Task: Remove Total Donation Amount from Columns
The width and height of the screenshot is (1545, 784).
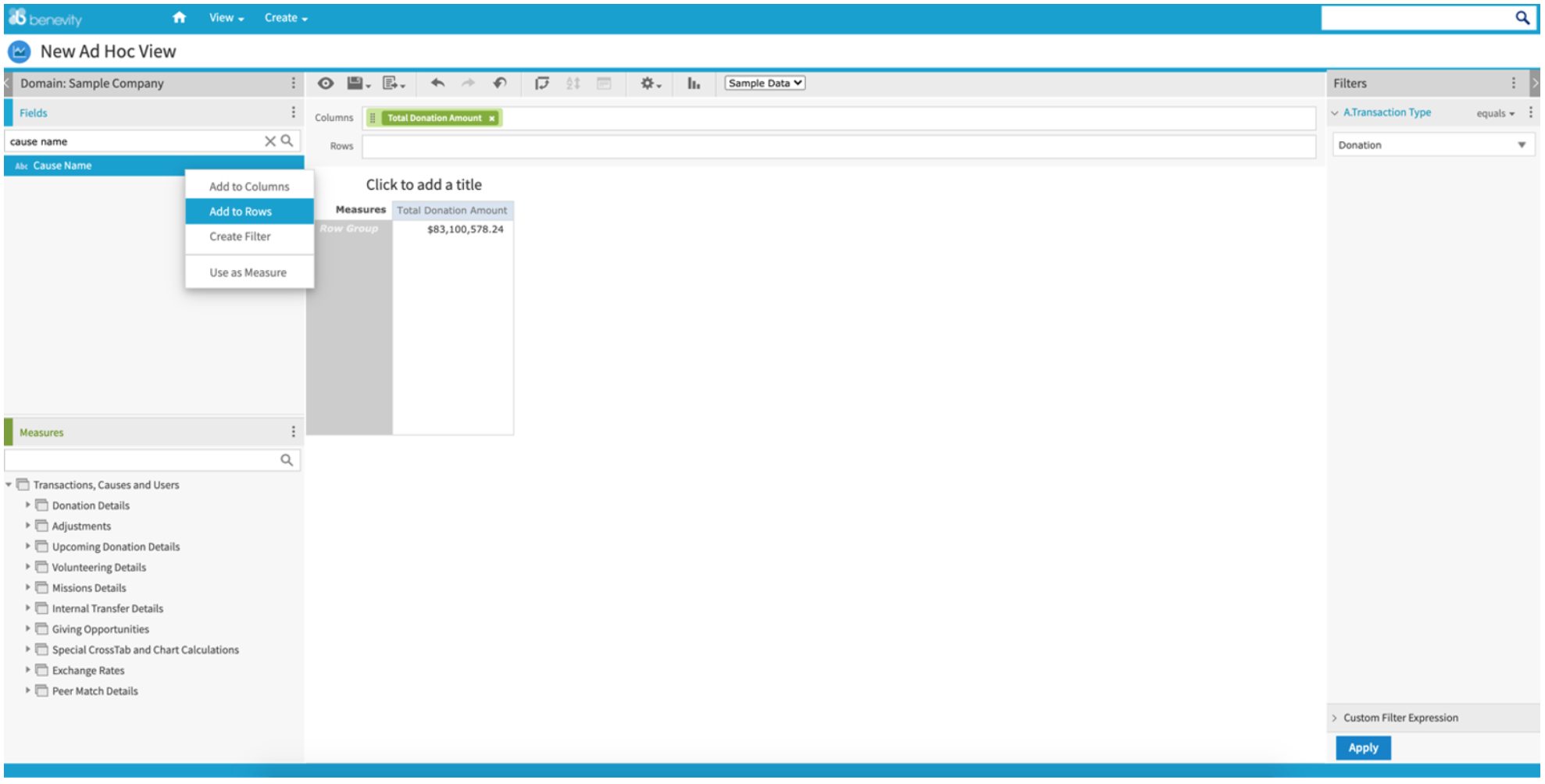Action: (492, 118)
